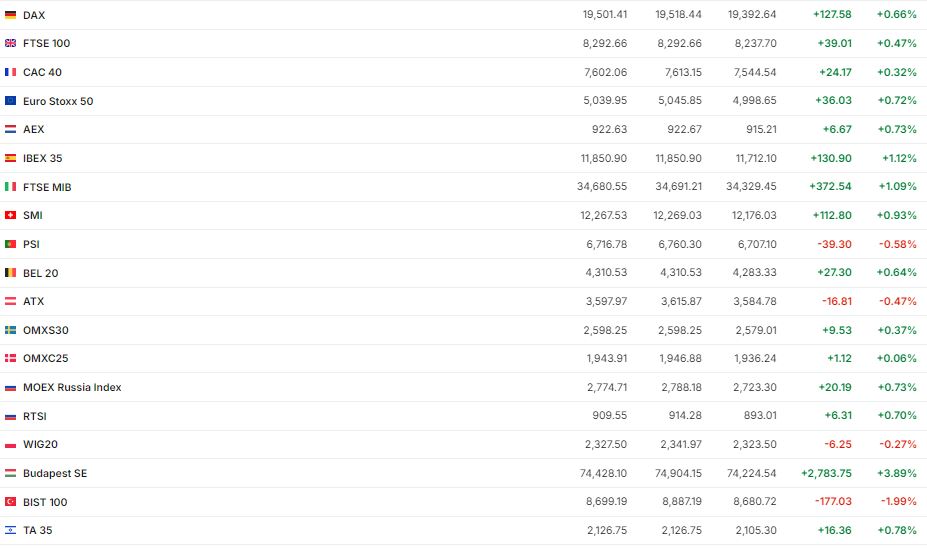Click the Portuguese flag beside PSI

tap(10, 244)
